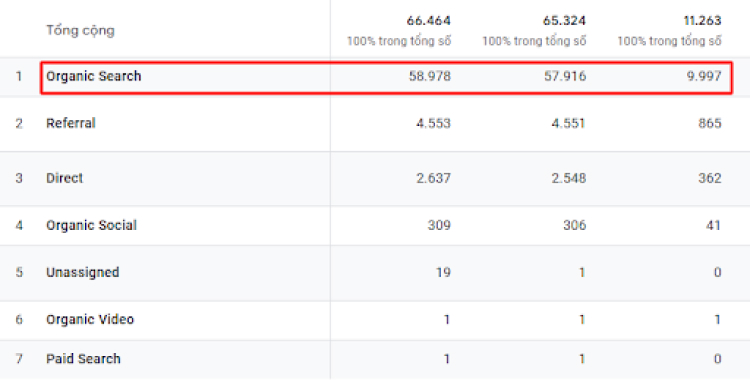Click row number 5 beside Unassigned
The image size is (750, 384).
tap(19, 273)
